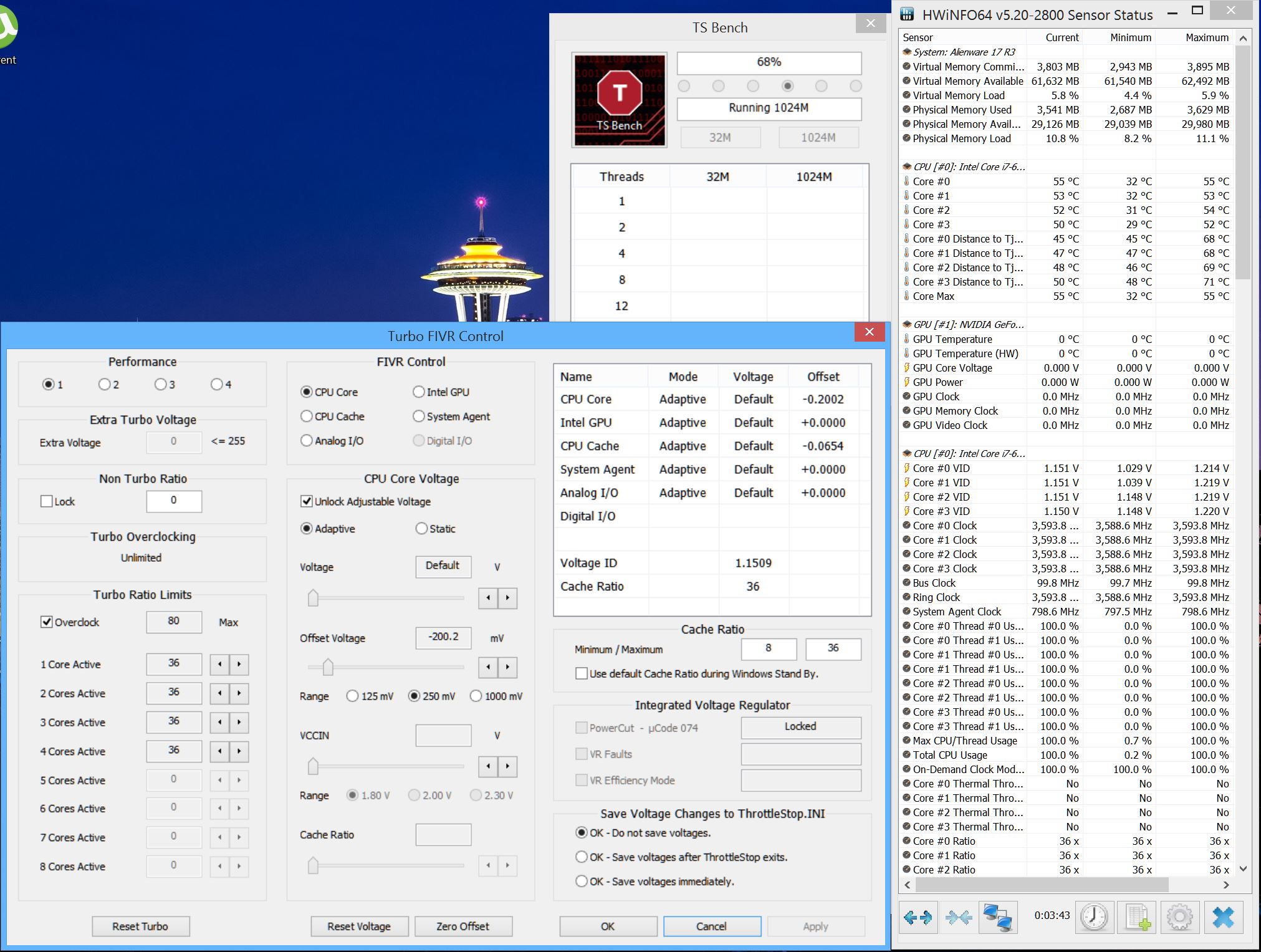Increase 1 Core Active ratio arrow
1261x952 pixels.
pos(239,665)
